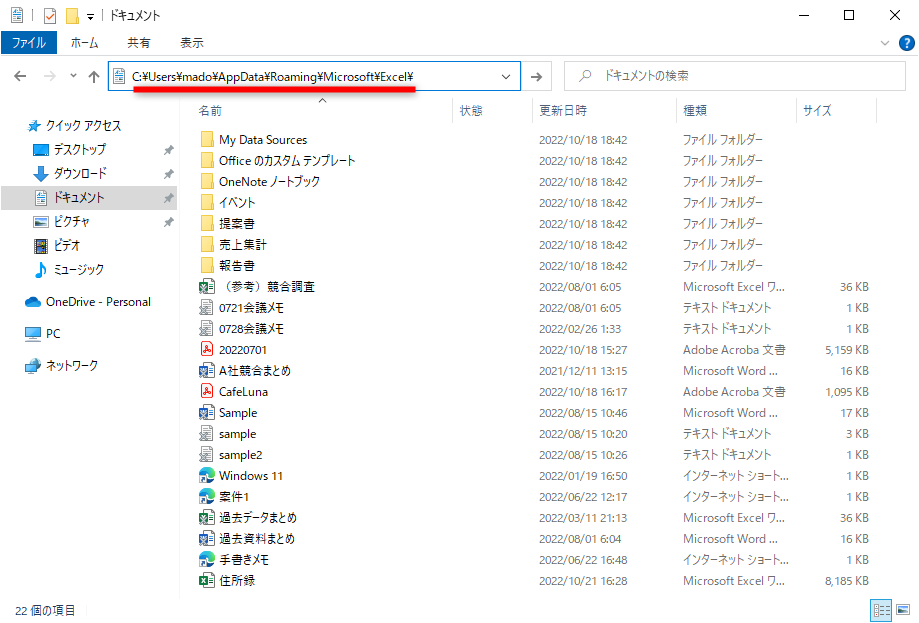The height and width of the screenshot is (623, 919).
Task: Select the My Data Sources folder icon
Action: click(x=206, y=139)
